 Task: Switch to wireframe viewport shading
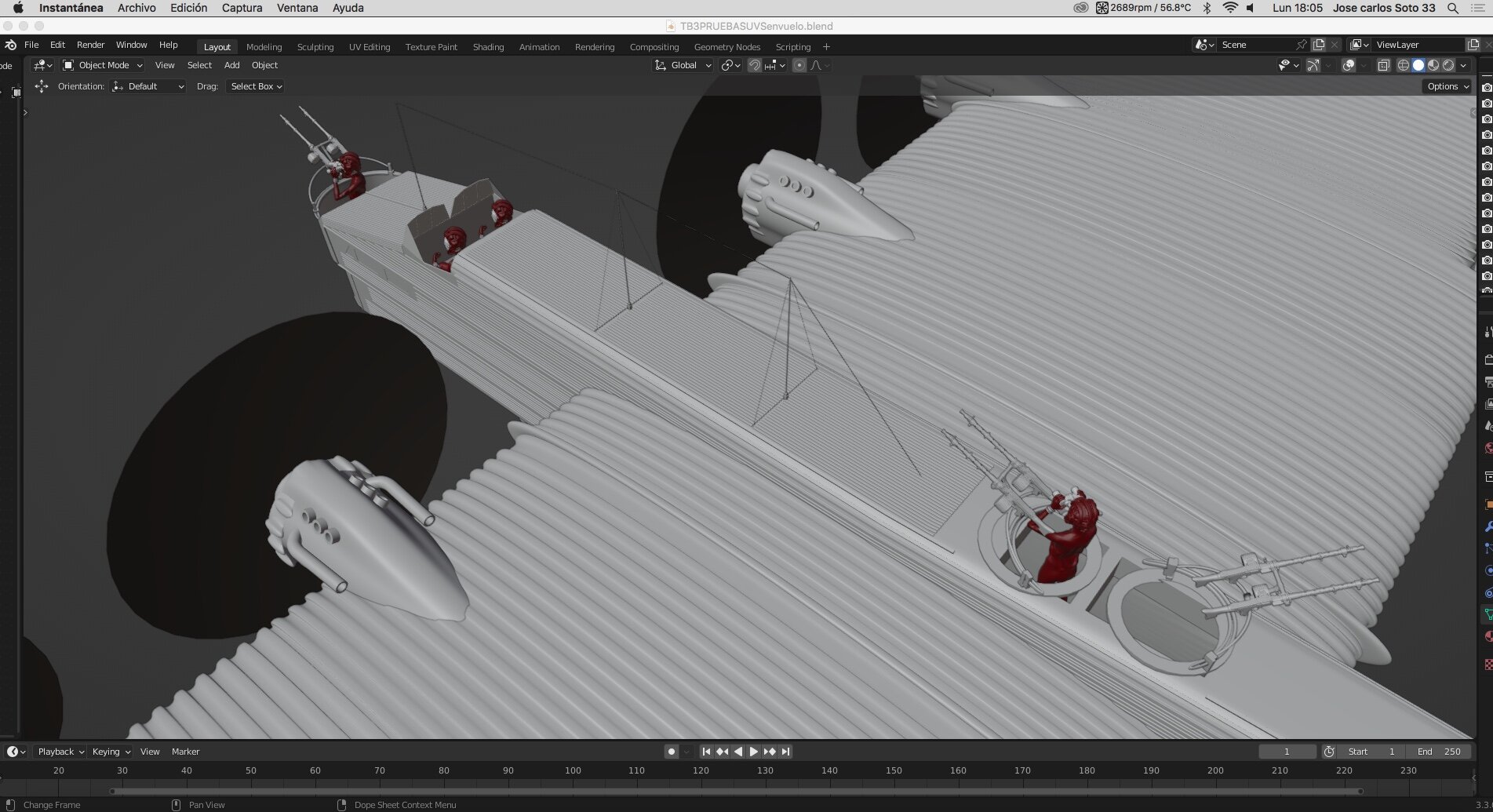click(x=1404, y=65)
